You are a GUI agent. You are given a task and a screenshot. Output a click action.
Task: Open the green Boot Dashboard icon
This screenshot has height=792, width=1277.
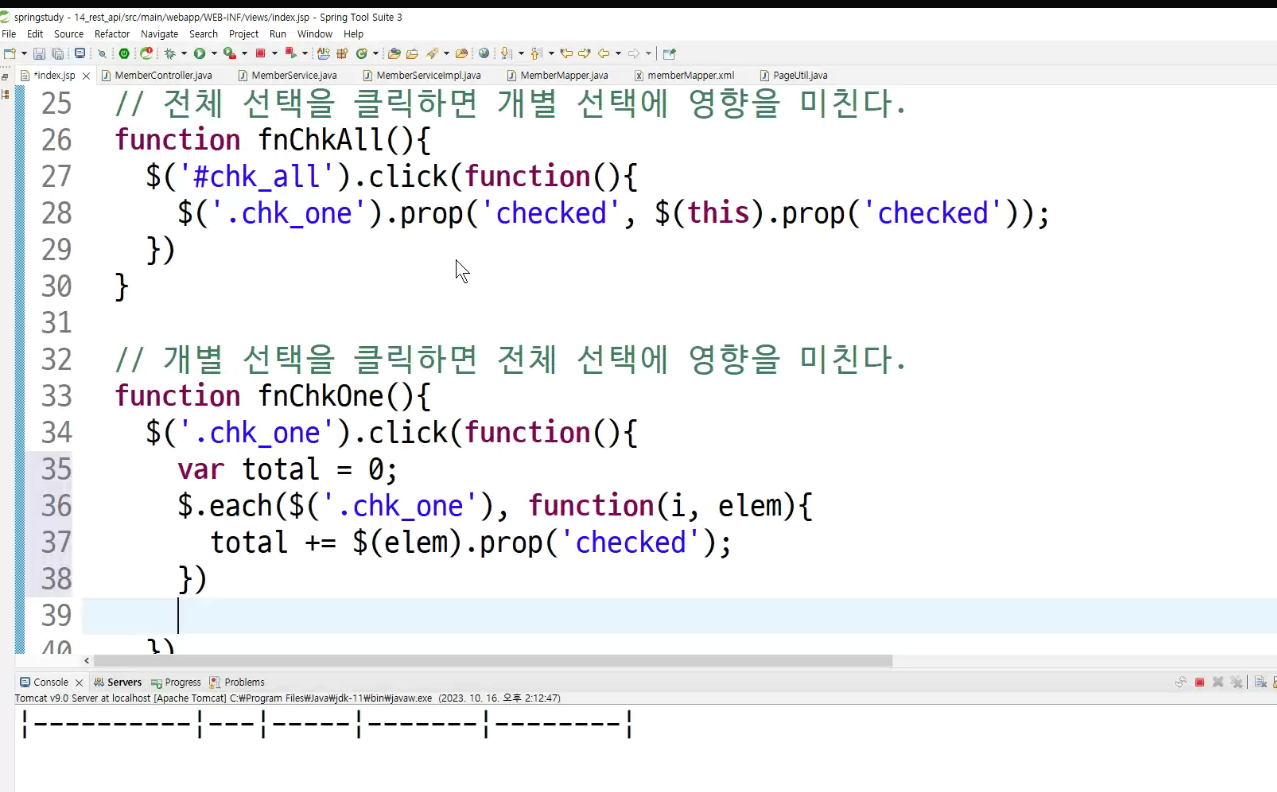124,53
